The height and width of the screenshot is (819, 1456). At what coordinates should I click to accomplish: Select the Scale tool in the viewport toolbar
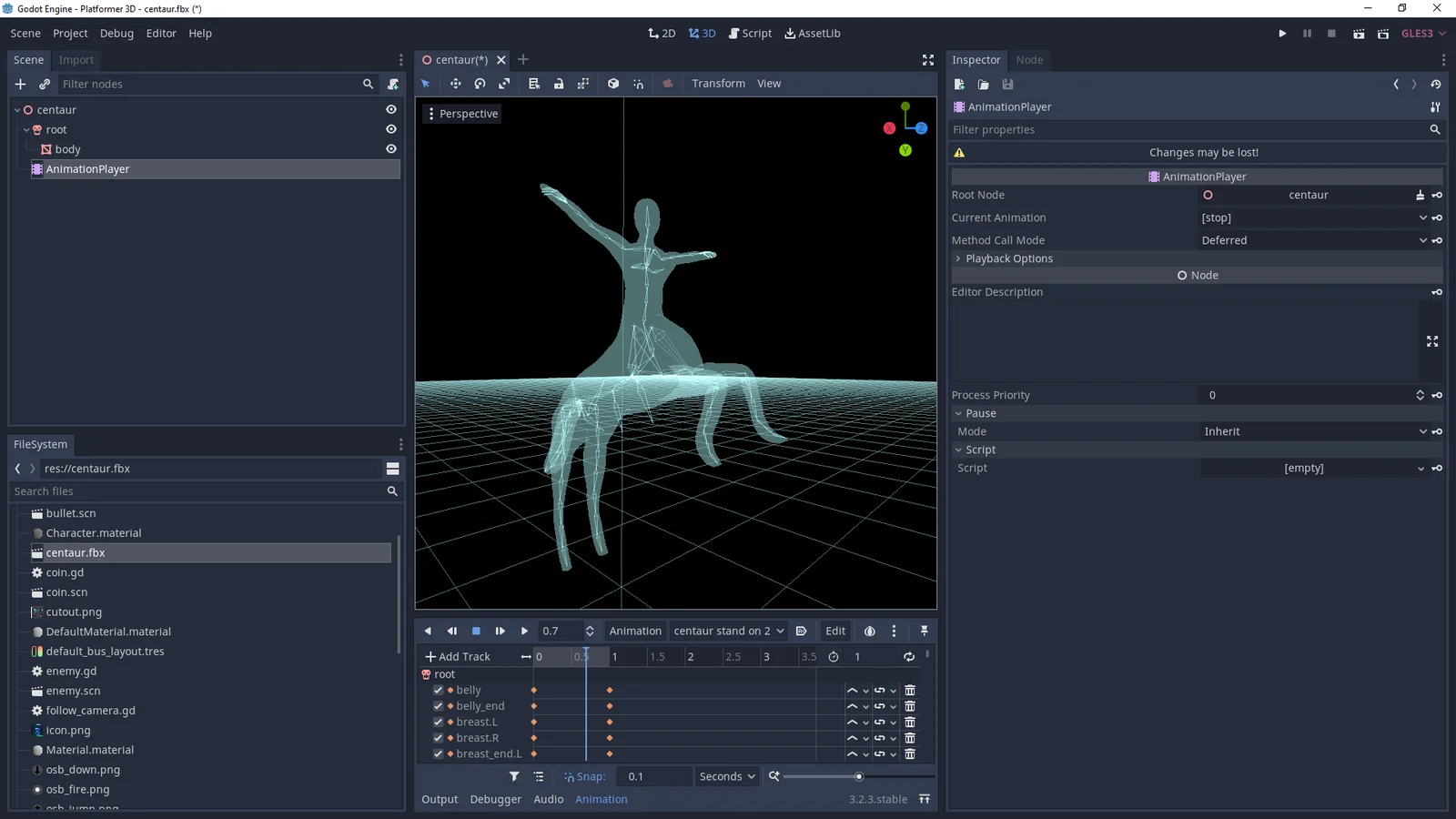[x=504, y=83]
